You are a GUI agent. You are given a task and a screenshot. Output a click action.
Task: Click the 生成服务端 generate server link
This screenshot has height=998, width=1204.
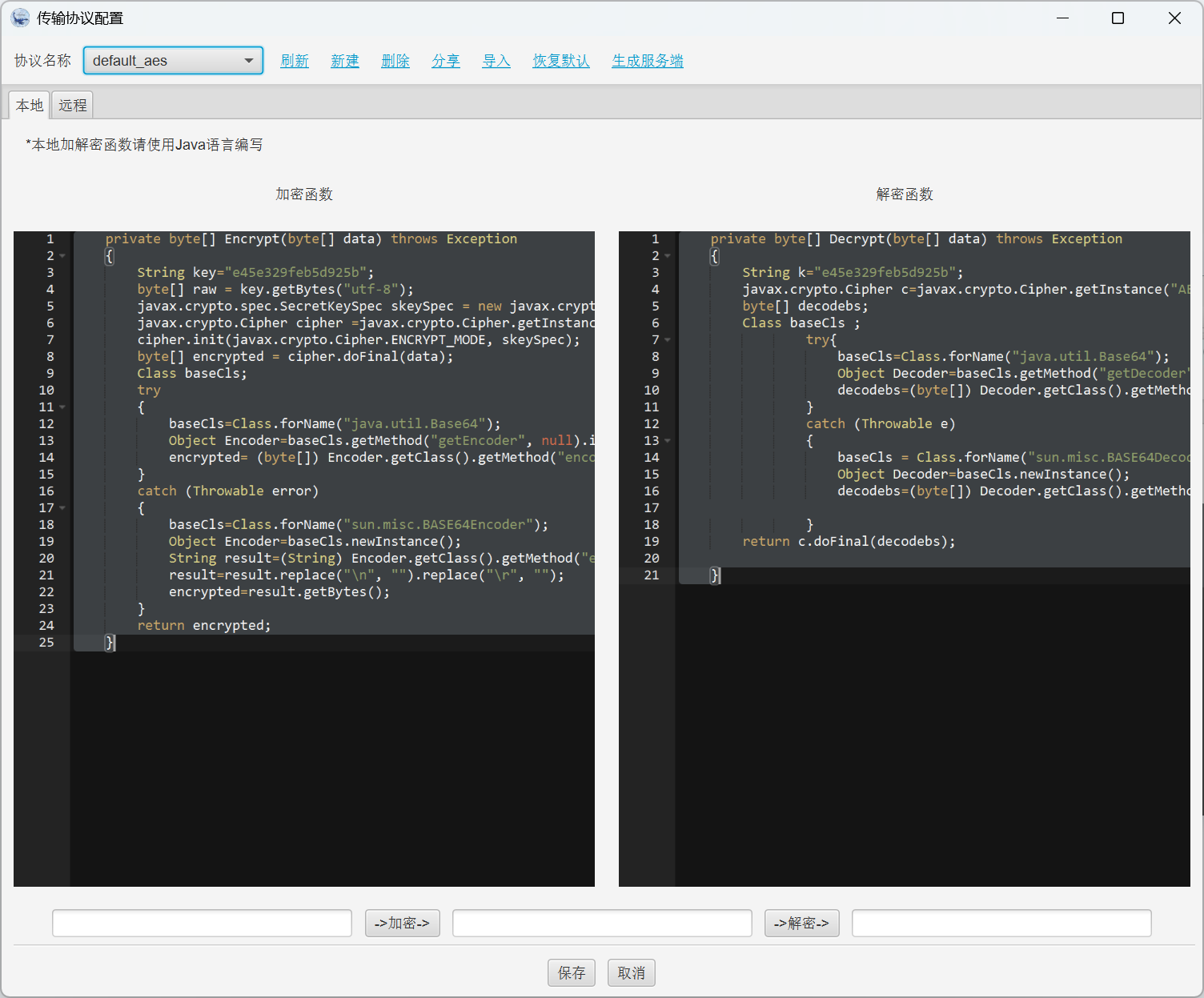(x=648, y=61)
